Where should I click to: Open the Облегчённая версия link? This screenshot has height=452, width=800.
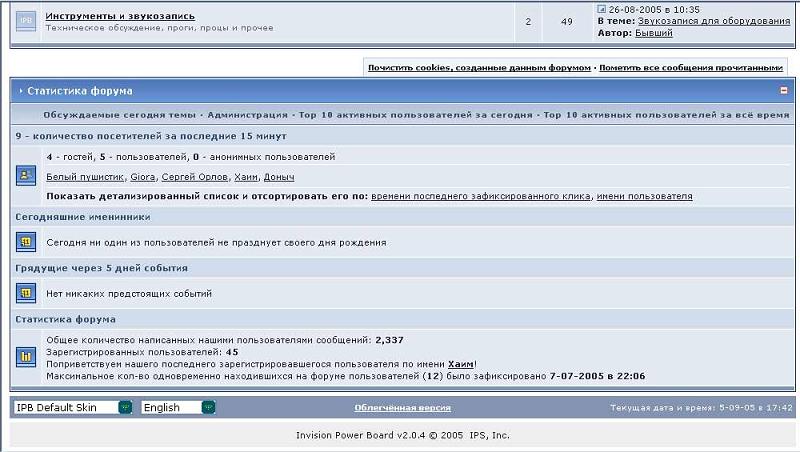(402, 408)
